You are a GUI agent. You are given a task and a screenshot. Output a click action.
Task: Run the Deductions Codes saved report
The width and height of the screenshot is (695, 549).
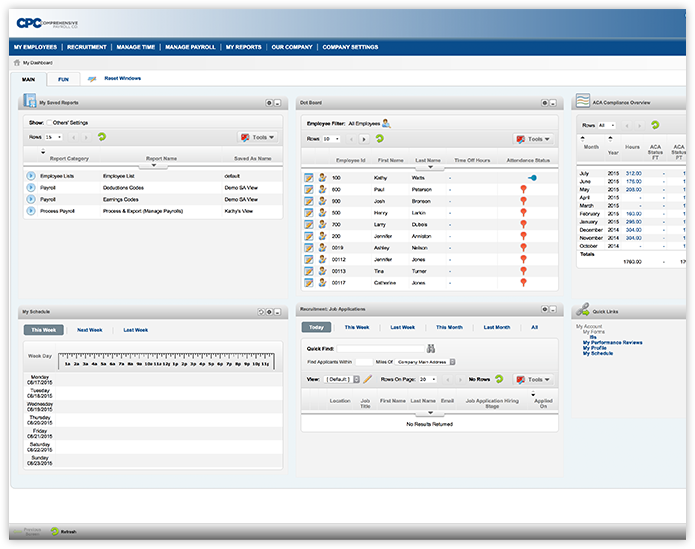31,187
